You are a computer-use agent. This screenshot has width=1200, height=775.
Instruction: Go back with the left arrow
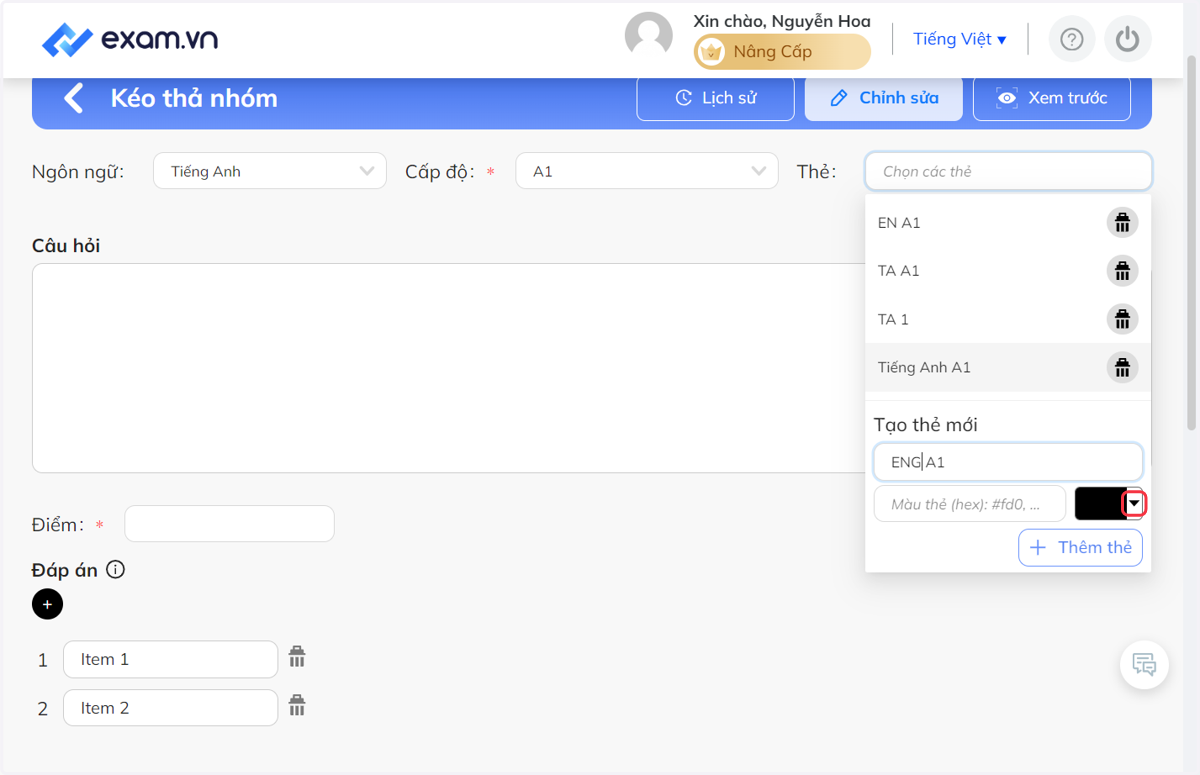click(73, 98)
